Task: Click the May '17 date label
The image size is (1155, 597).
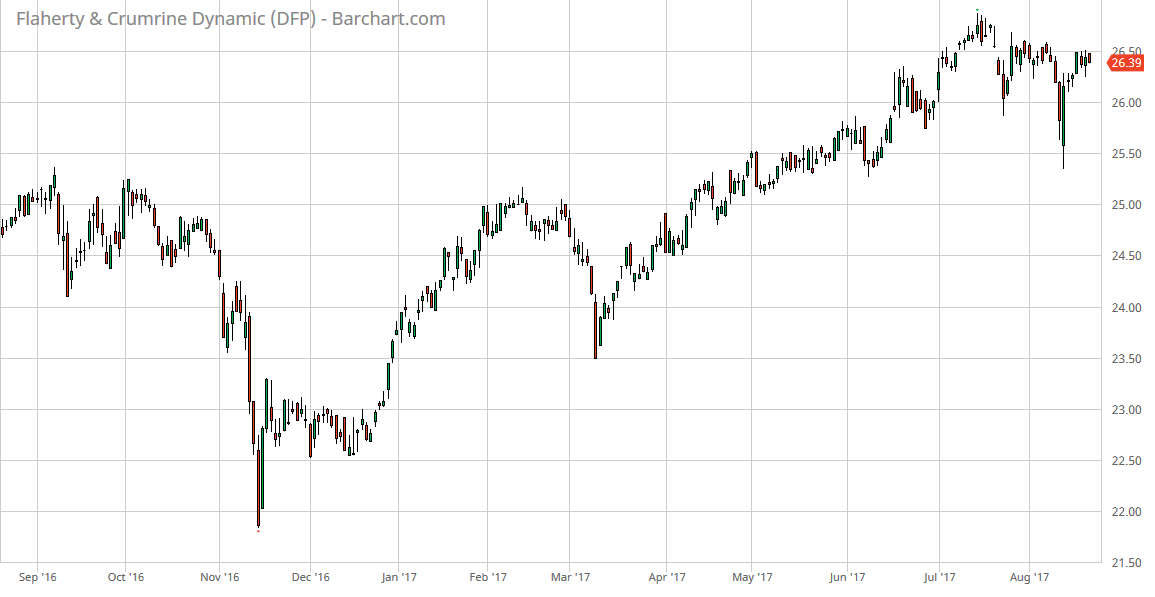Action: tap(753, 577)
